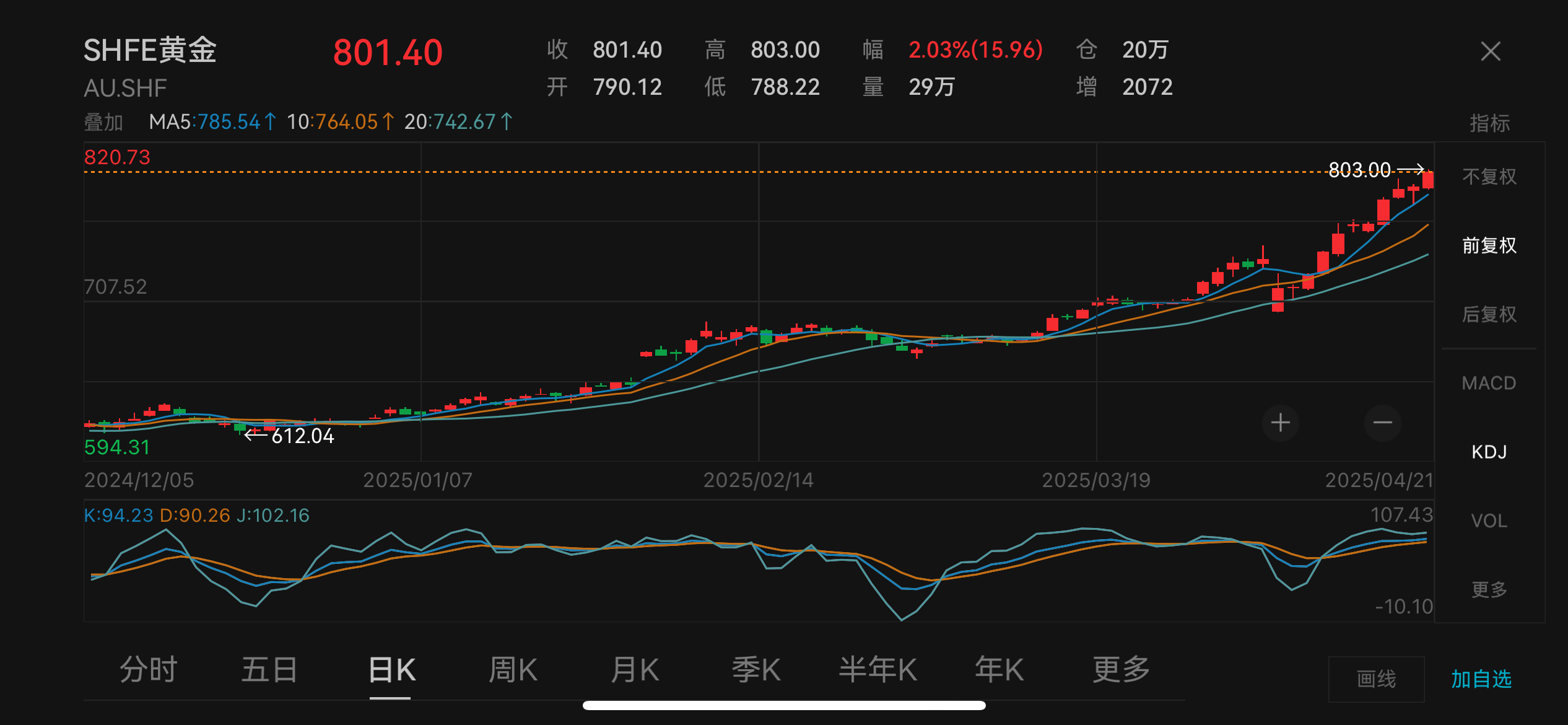Select 前复权 price adjustment option
The height and width of the screenshot is (725, 1568).
click(1489, 246)
